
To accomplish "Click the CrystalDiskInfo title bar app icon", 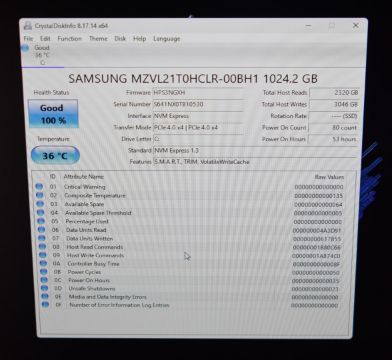I will [x=28, y=26].
